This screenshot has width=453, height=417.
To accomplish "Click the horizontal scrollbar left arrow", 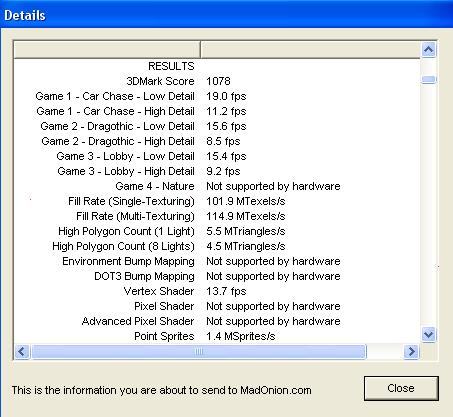I will (22, 351).
